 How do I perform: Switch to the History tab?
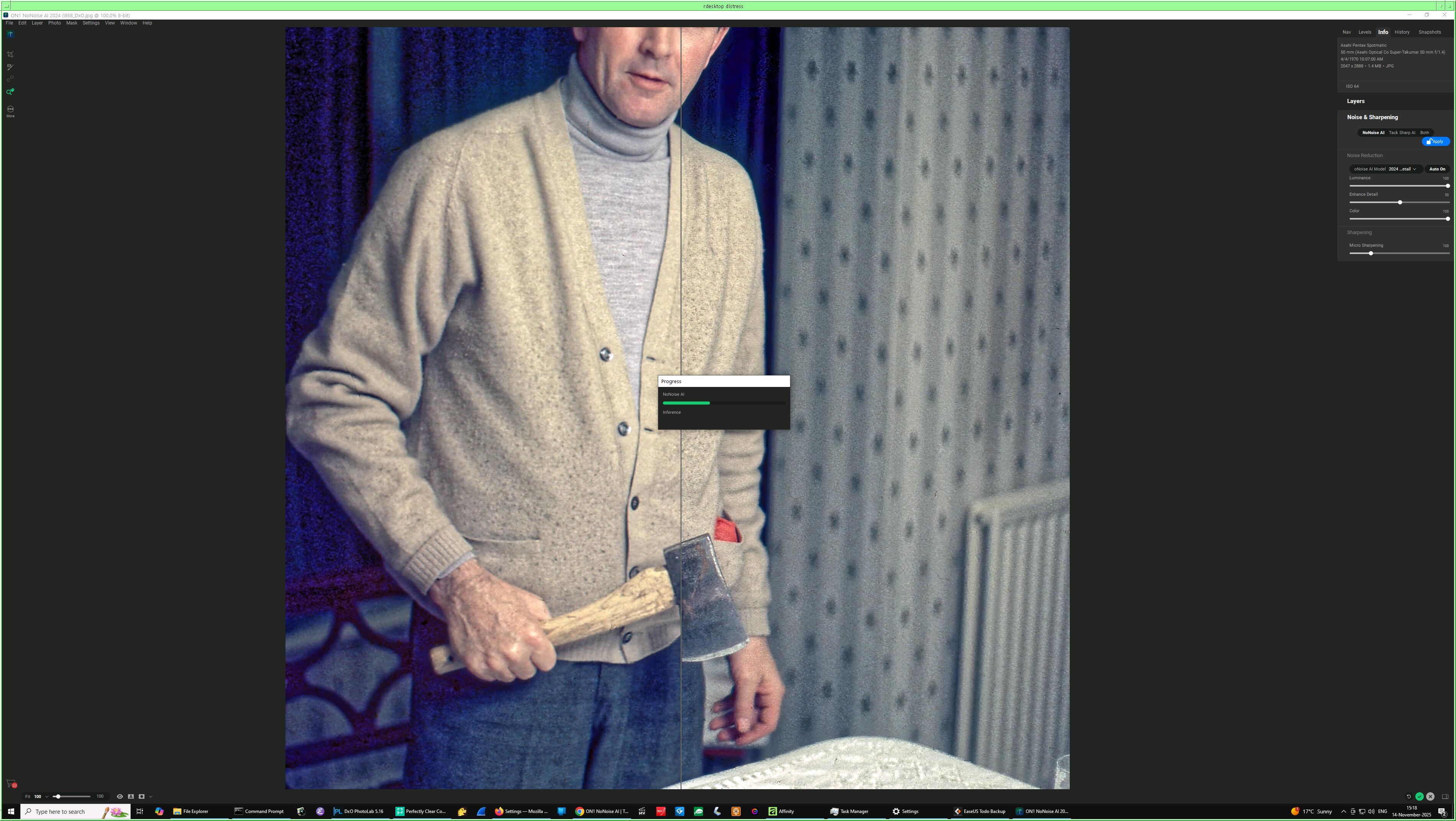(1402, 32)
